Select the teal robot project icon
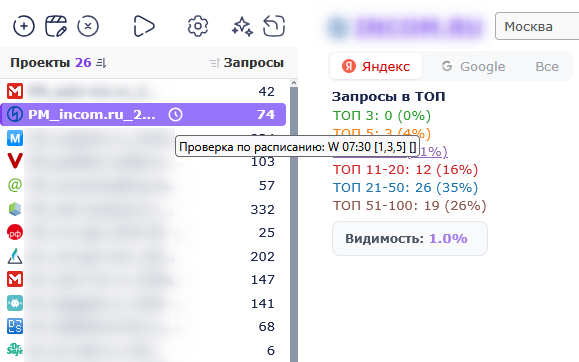 [15, 303]
